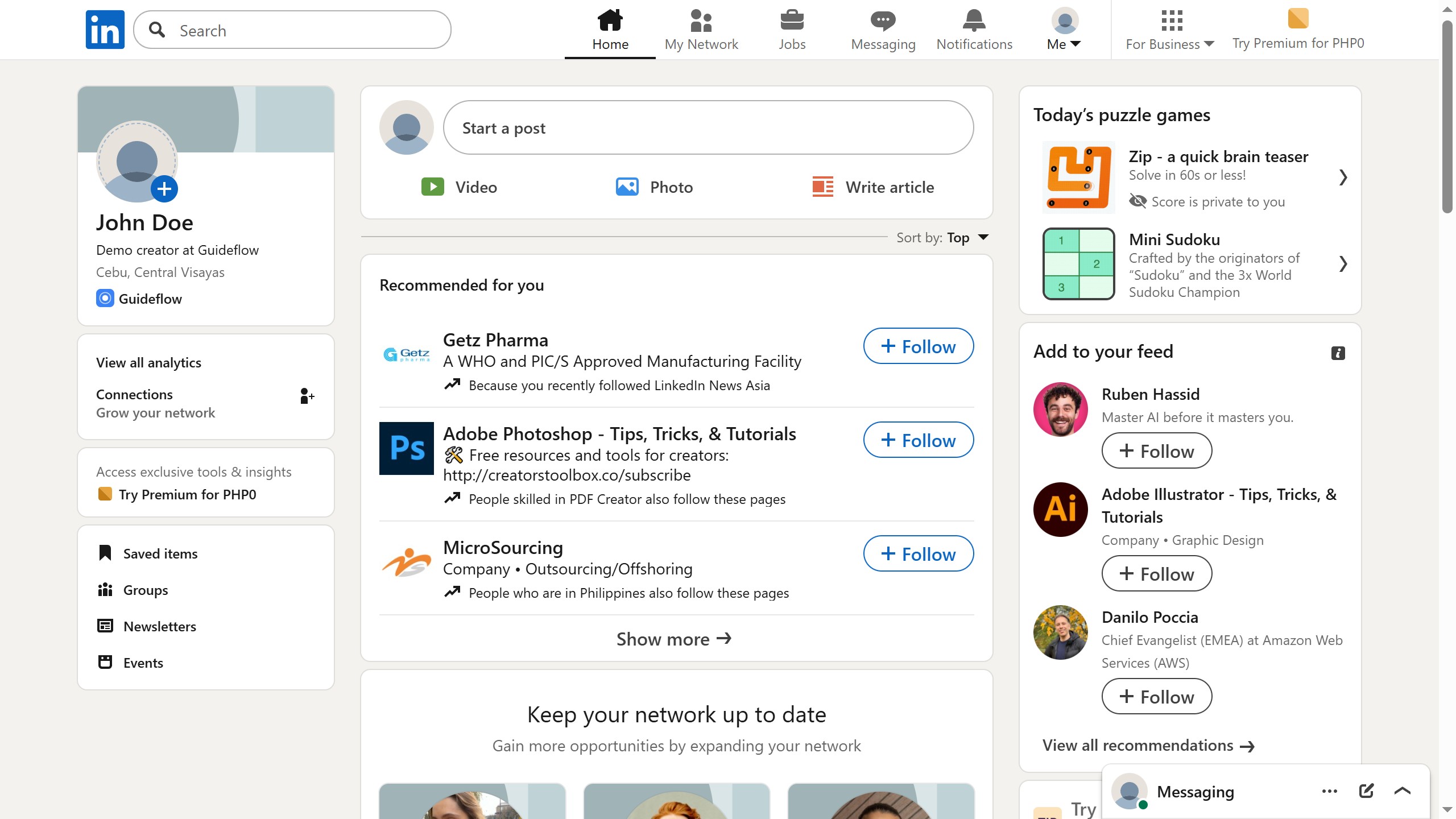Screen dimensions: 1456x819
Task: Open Messaging from the top navigation
Action: (883, 30)
